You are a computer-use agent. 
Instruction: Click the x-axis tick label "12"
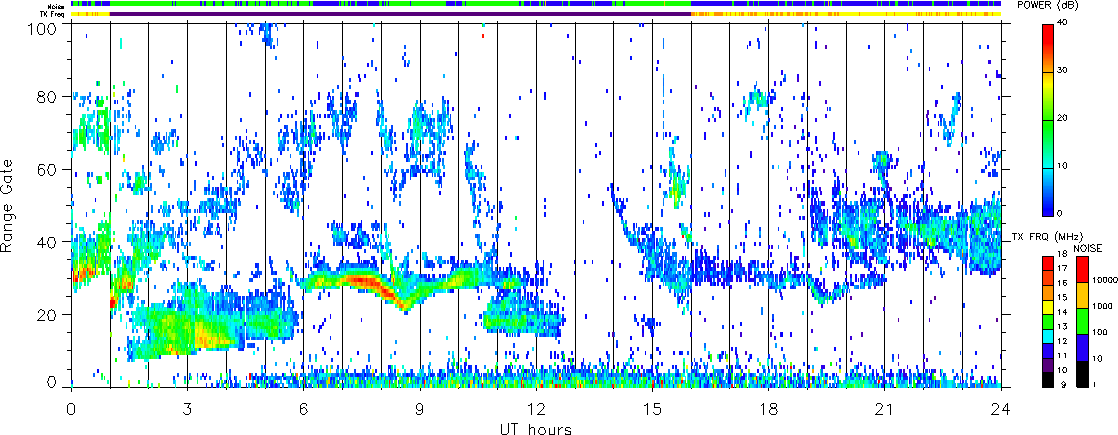(x=536, y=410)
